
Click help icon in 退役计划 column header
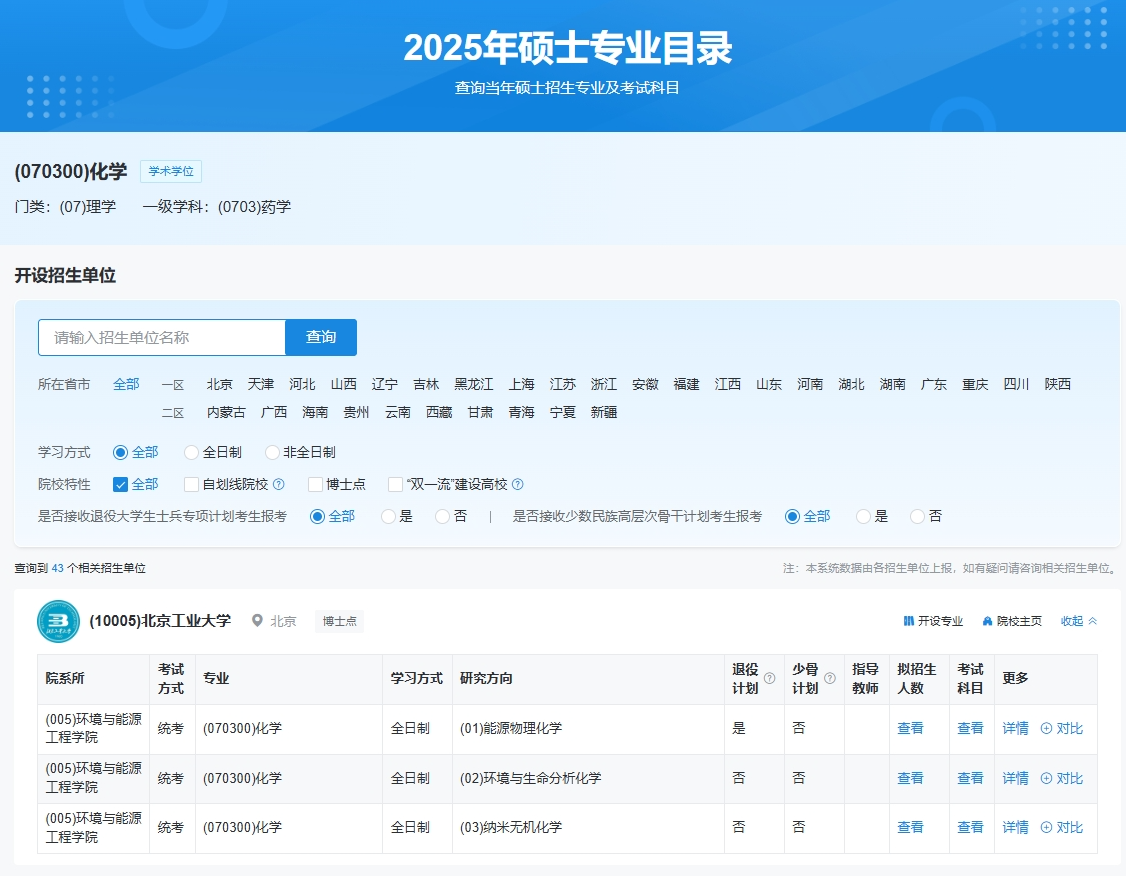769,678
